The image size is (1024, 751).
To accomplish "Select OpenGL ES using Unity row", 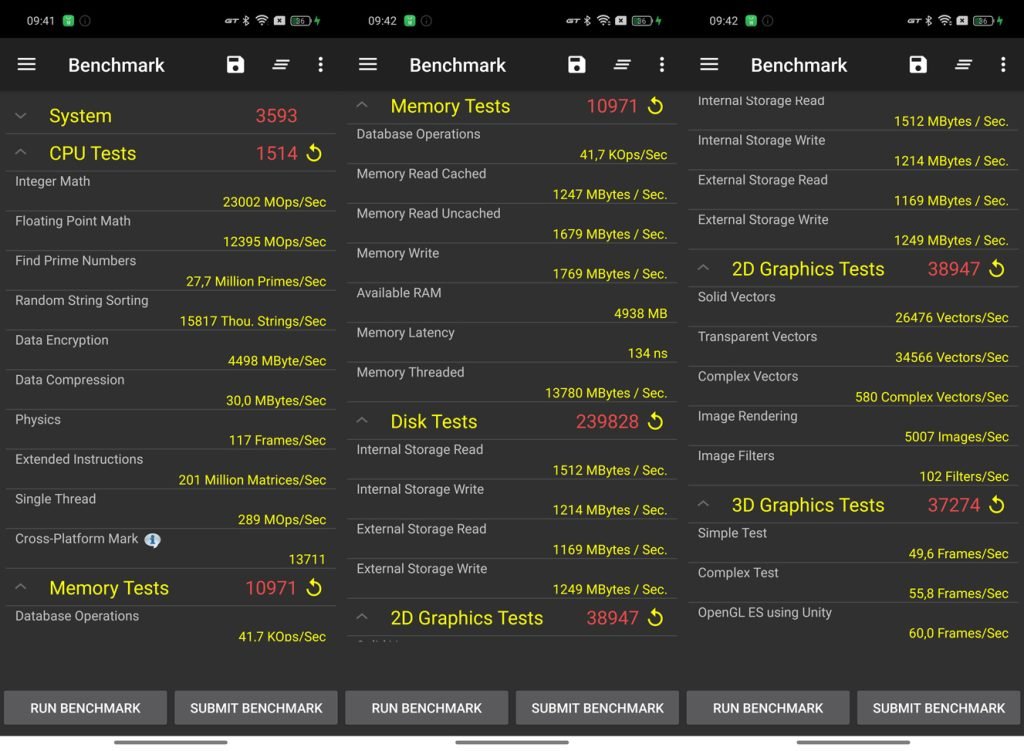I will 853,624.
